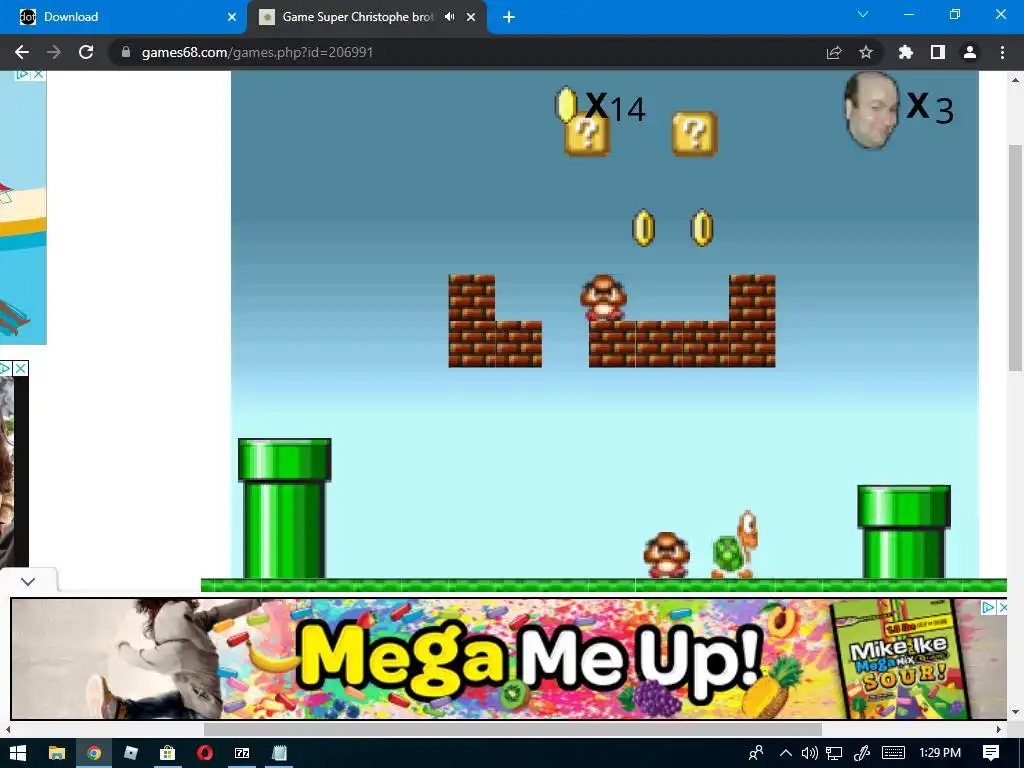Screen dimensions: 1024x768
Task: Mute the game tab audio icon
Action: (449, 17)
